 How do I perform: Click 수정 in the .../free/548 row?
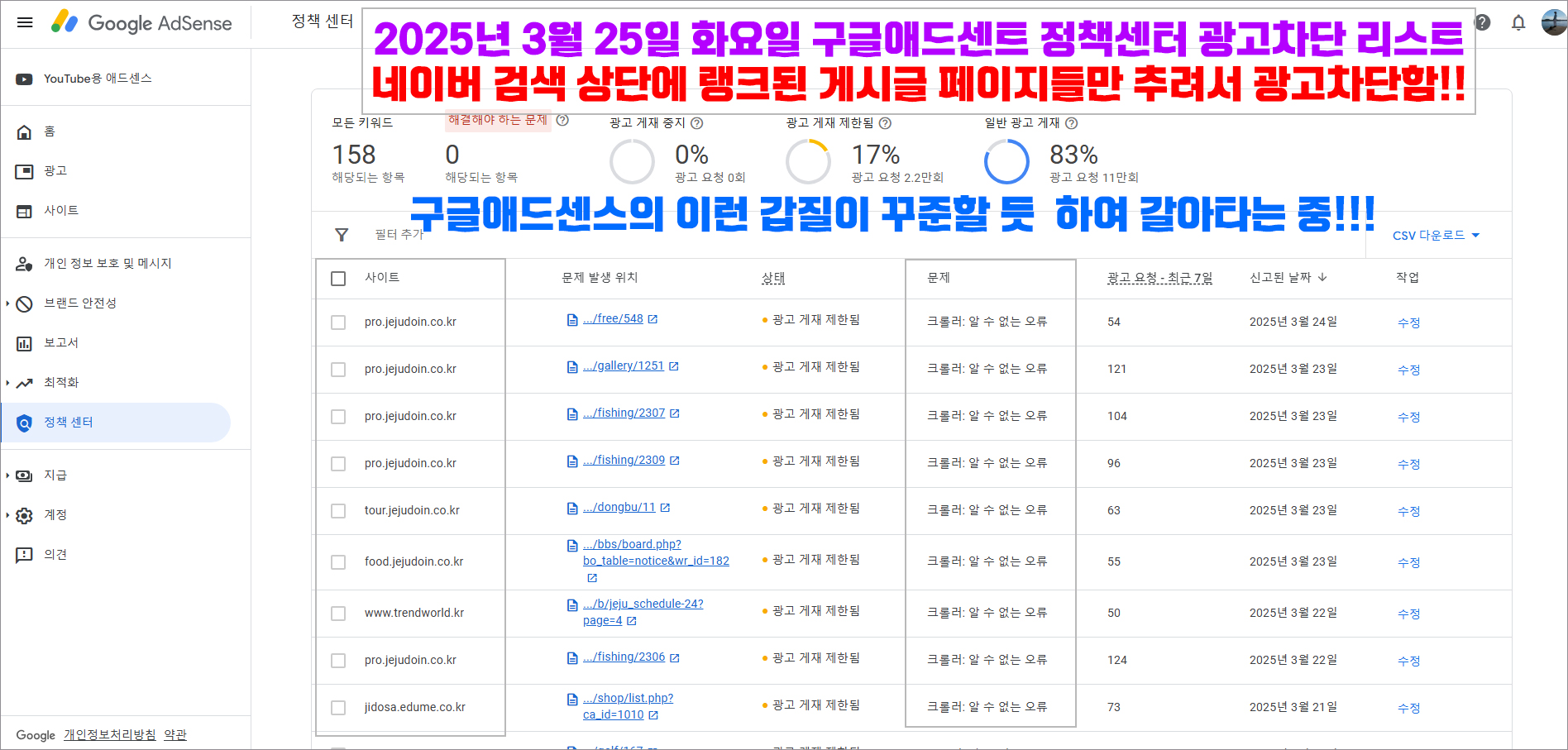click(1408, 322)
